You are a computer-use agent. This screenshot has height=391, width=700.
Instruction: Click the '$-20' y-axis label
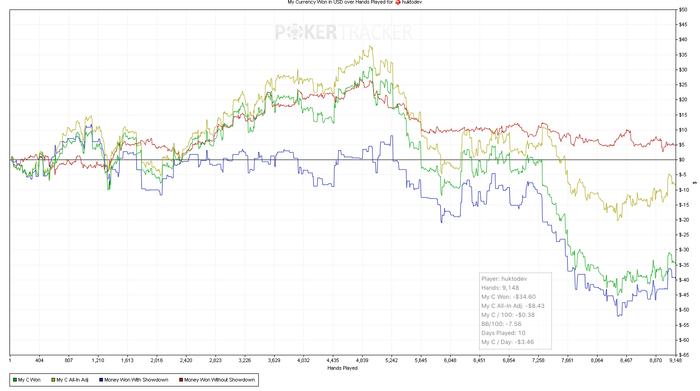pos(684,220)
